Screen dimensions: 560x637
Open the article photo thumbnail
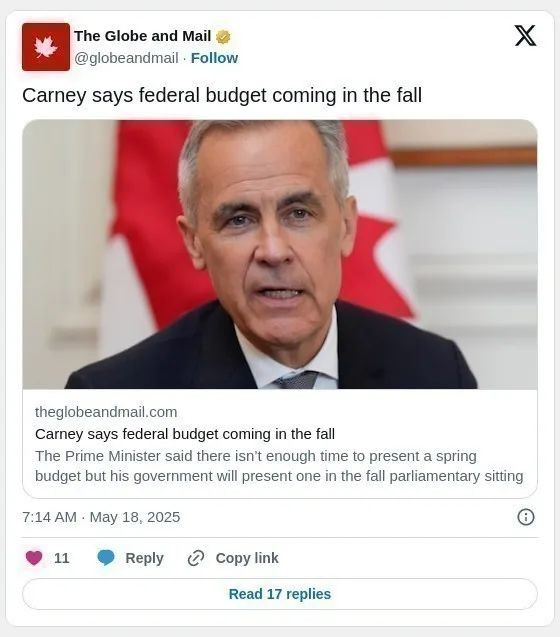pos(280,254)
